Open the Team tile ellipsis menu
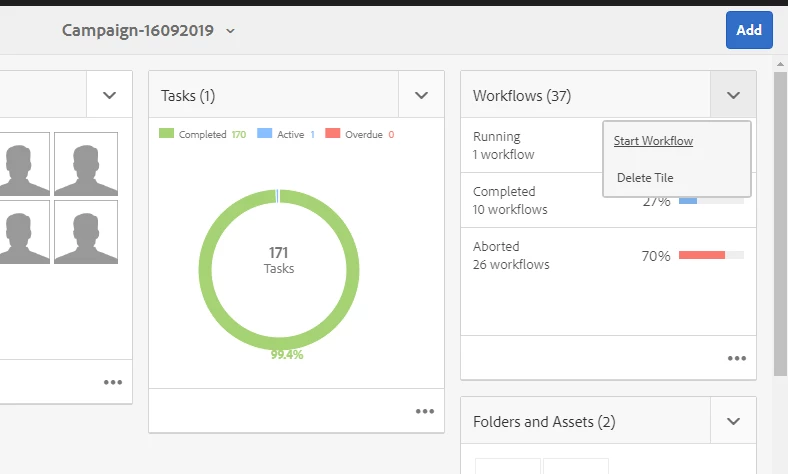This screenshot has width=788, height=474. click(113, 383)
